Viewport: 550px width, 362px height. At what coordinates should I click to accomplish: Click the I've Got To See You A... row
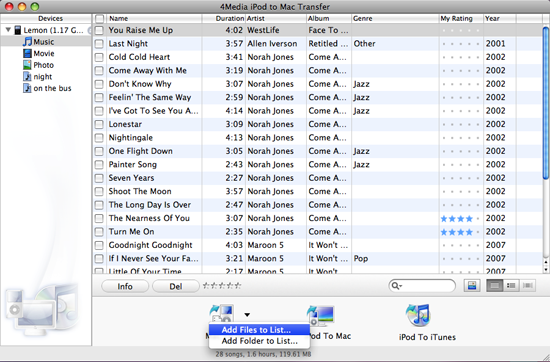(x=318, y=111)
